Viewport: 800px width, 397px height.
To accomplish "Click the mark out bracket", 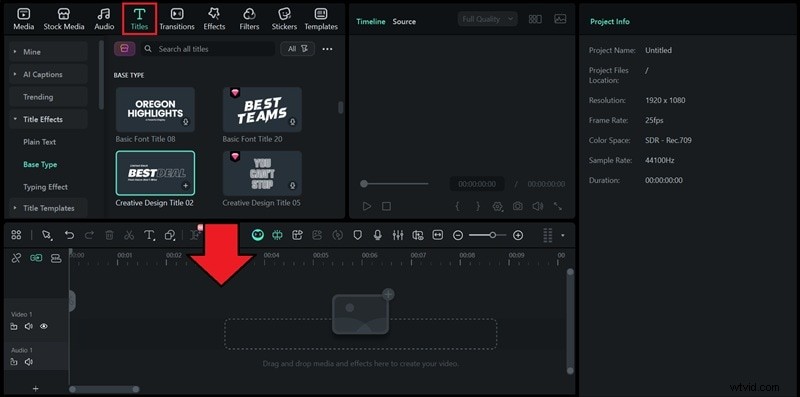I will point(478,206).
